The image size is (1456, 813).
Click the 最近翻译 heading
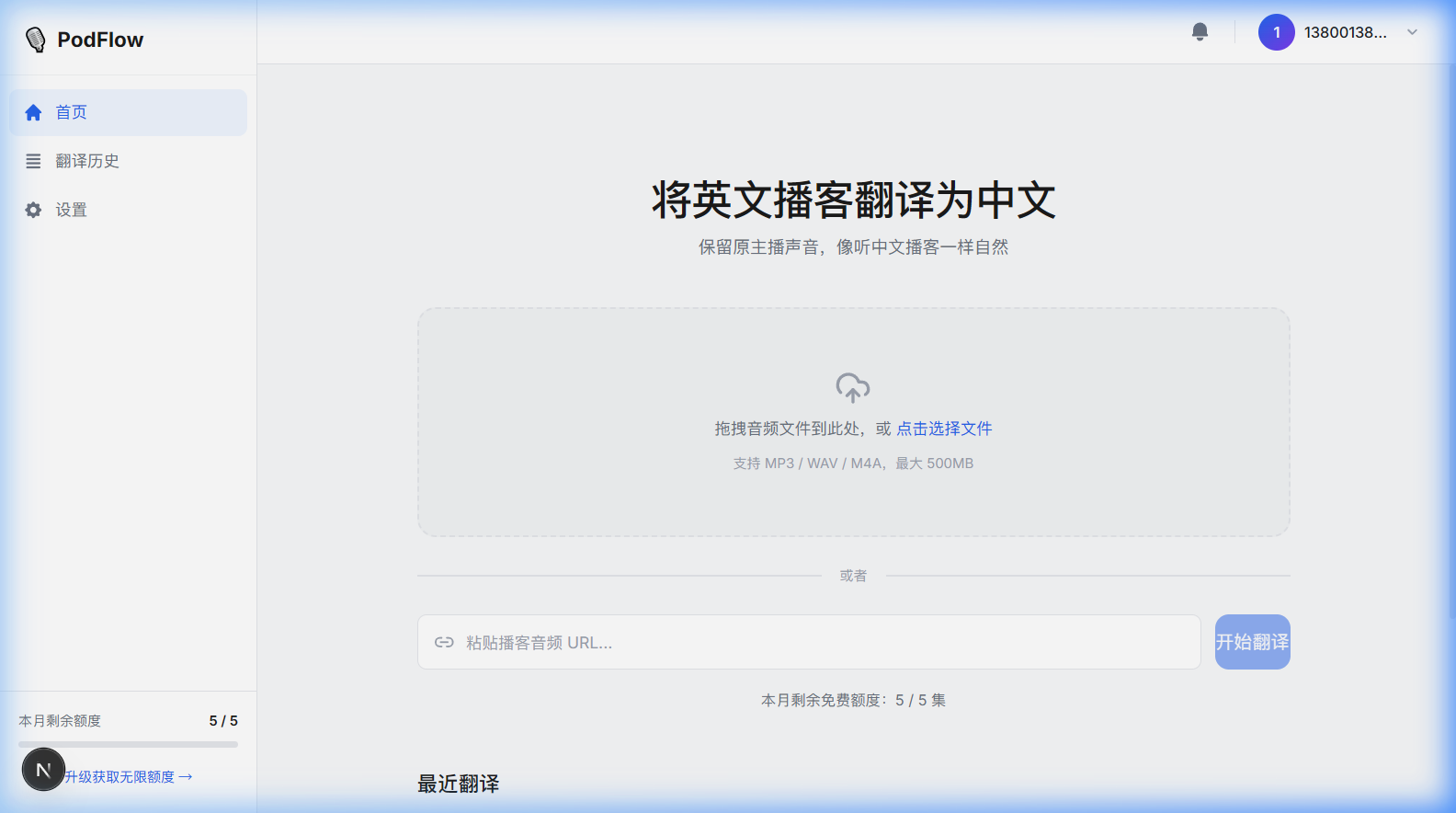point(458,784)
